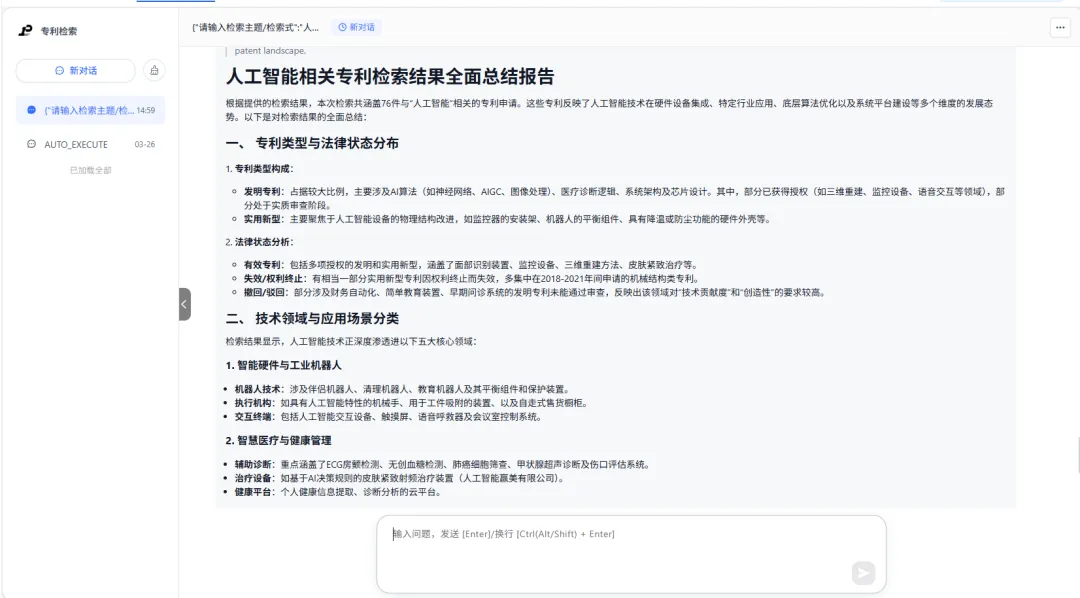Open the three-dot more options menu
The width and height of the screenshot is (1080, 598).
tap(1060, 28)
